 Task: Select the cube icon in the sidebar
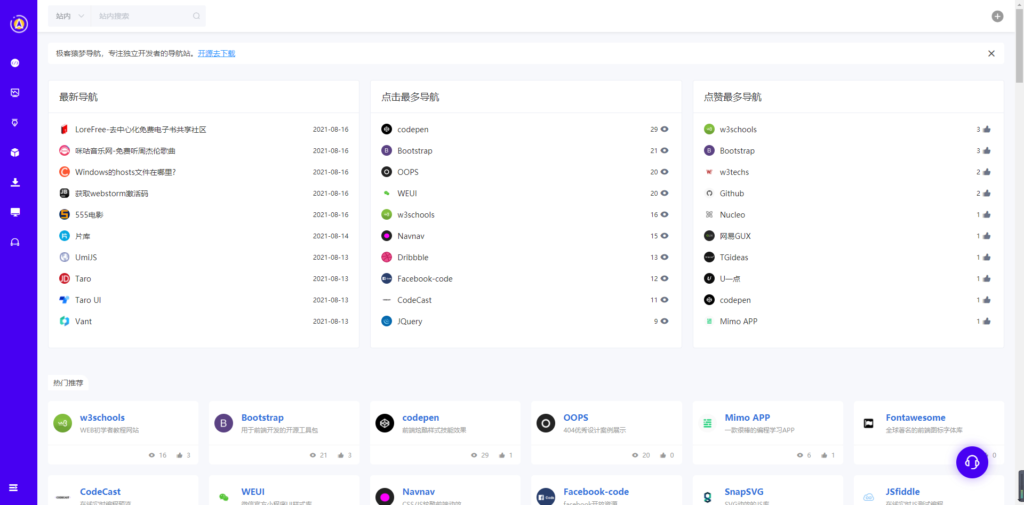pos(15,153)
